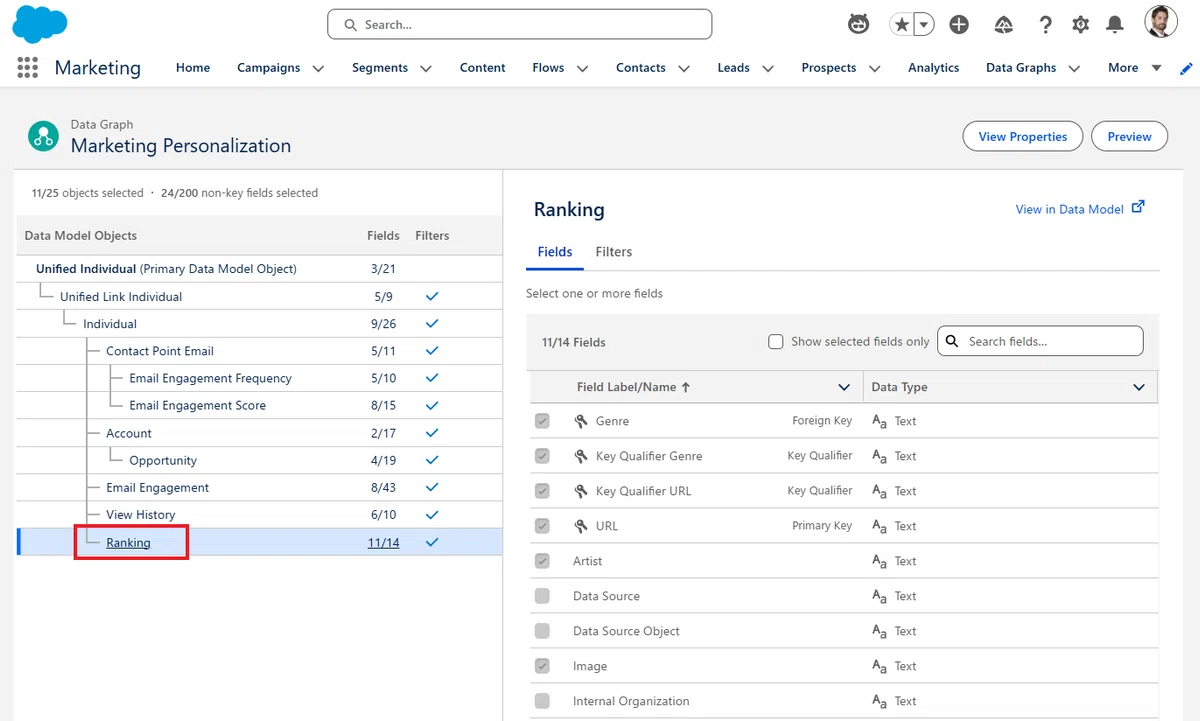Click the text type icon in Artist row
This screenshot has width=1200, height=721.
(880, 562)
